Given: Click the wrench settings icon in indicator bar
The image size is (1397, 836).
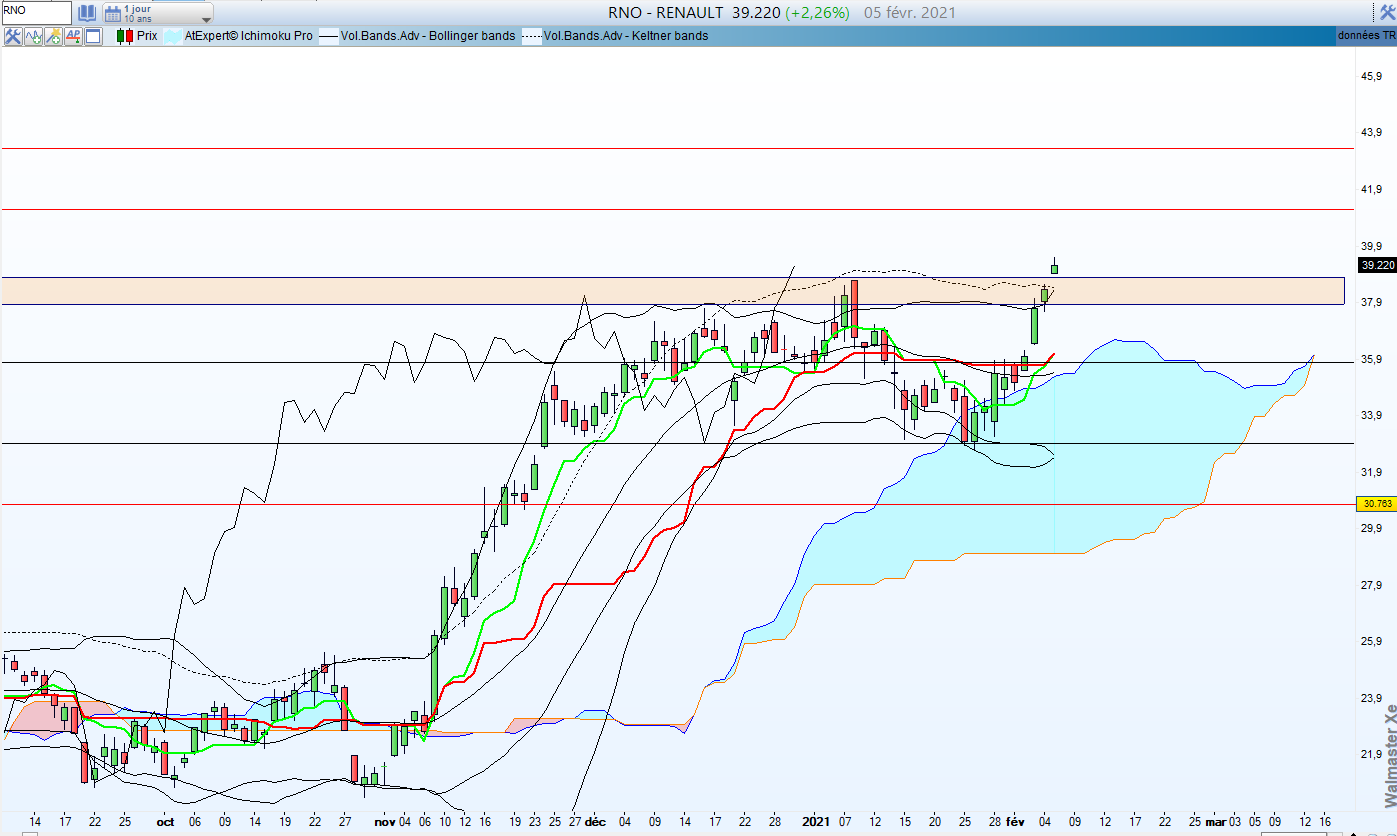Looking at the screenshot, I should coord(13,36).
